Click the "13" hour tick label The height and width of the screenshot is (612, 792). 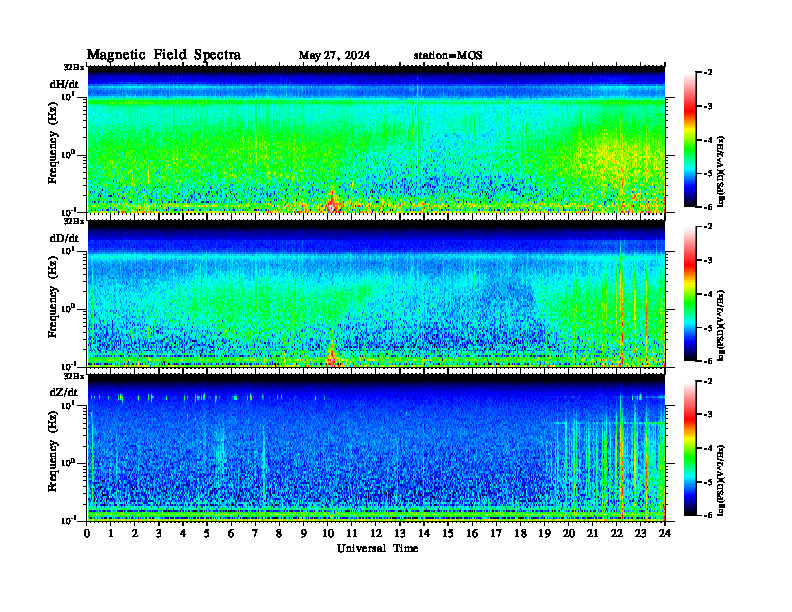(x=400, y=534)
